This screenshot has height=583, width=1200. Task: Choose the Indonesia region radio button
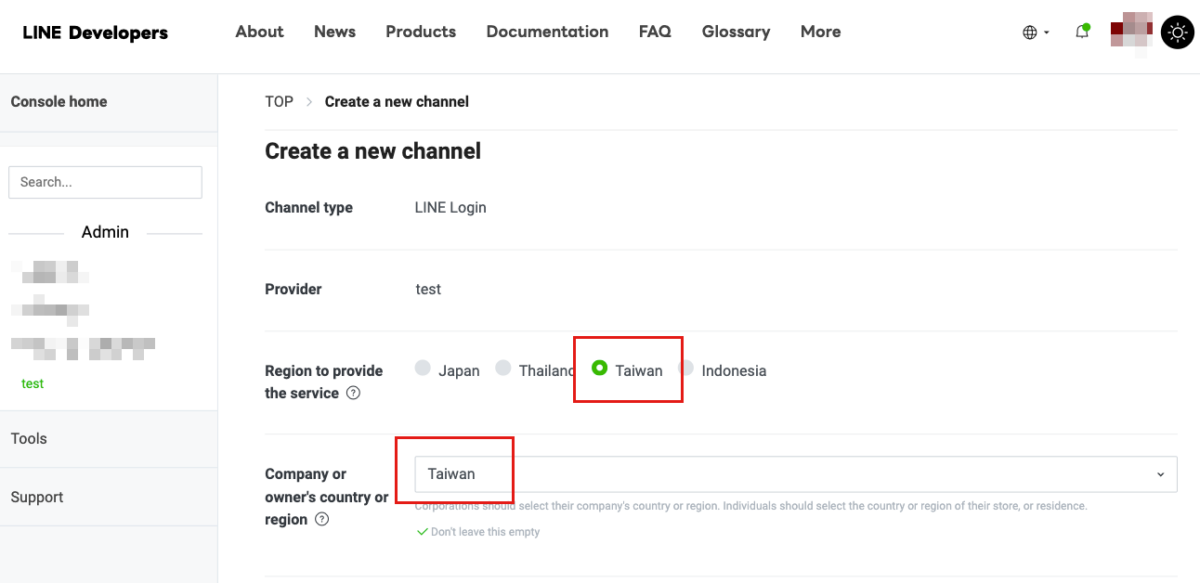686,369
